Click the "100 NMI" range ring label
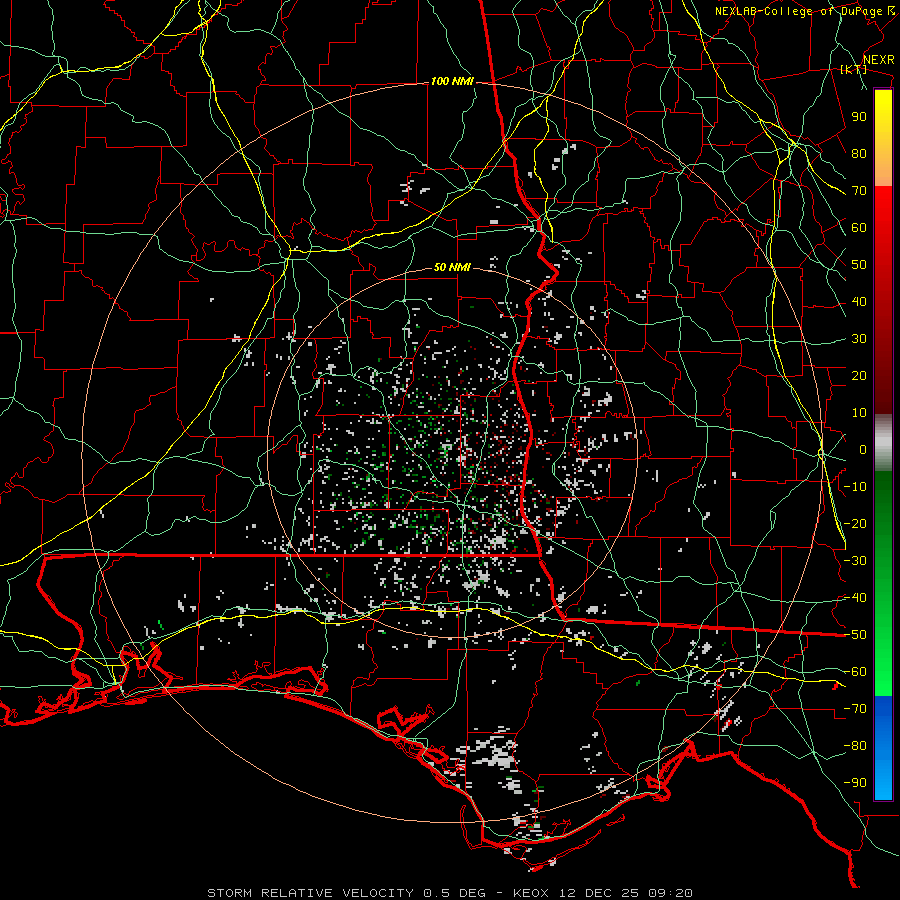Image resolution: width=900 pixels, height=900 pixels. coord(452,82)
